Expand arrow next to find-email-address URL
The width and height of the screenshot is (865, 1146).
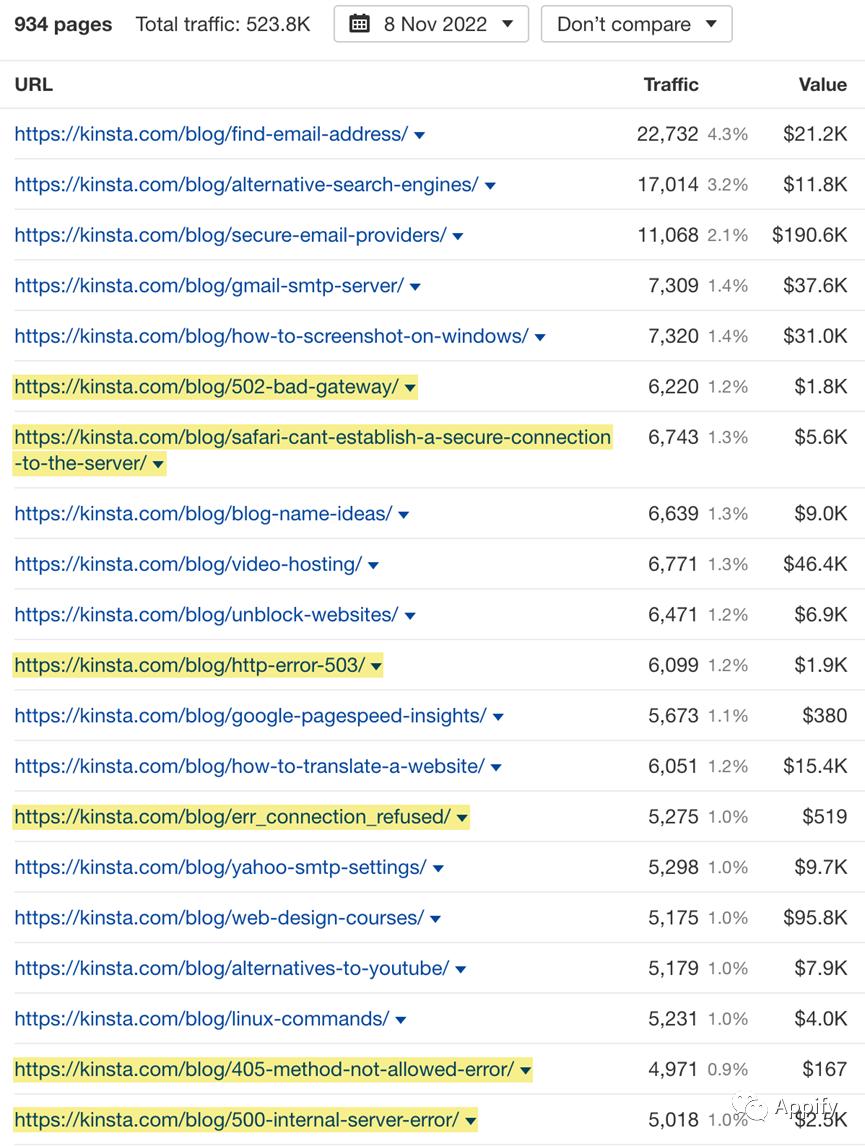point(420,135)
